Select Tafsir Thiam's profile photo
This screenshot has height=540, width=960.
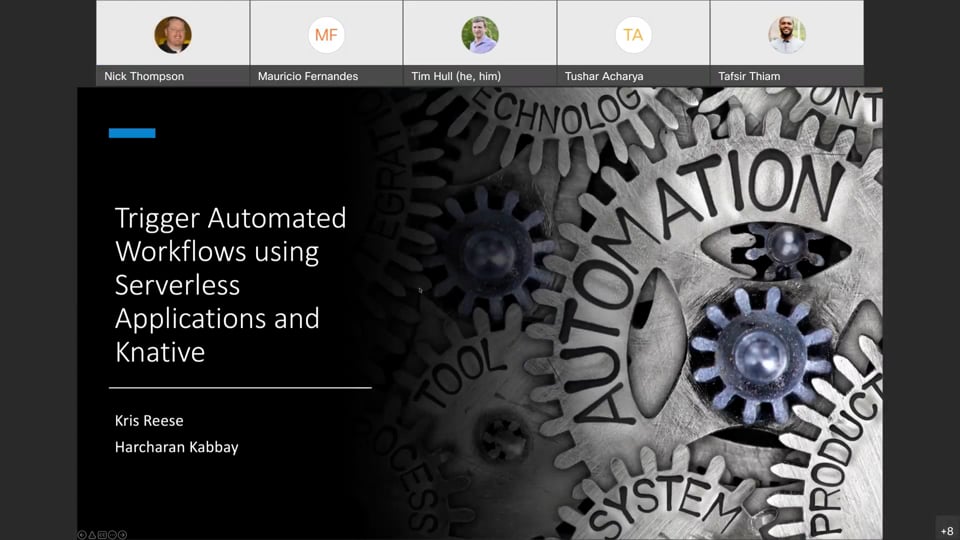tap(787, 35)
